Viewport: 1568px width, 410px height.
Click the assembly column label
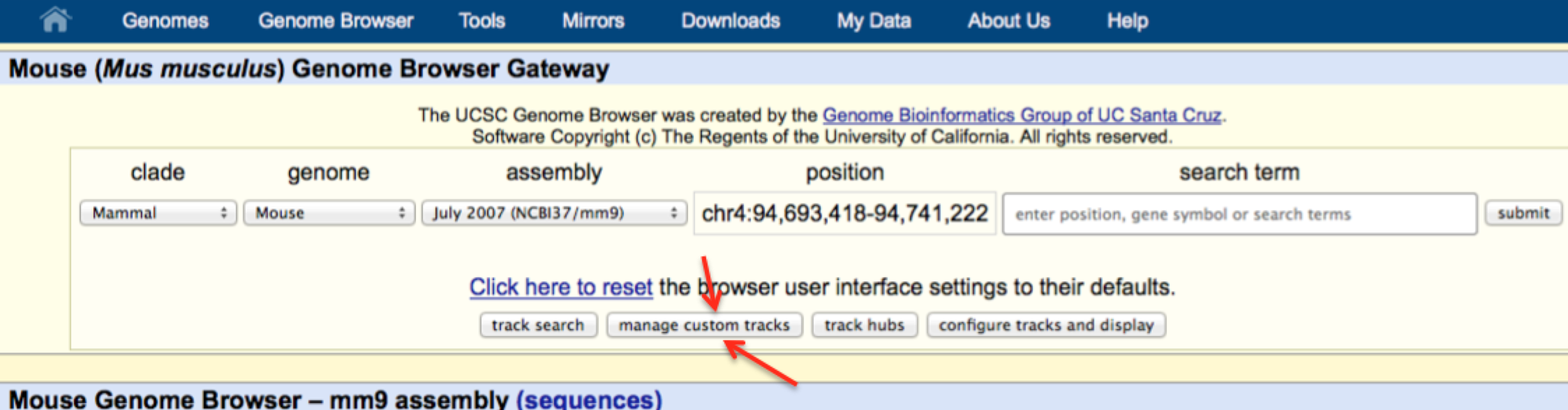[554, 173]
